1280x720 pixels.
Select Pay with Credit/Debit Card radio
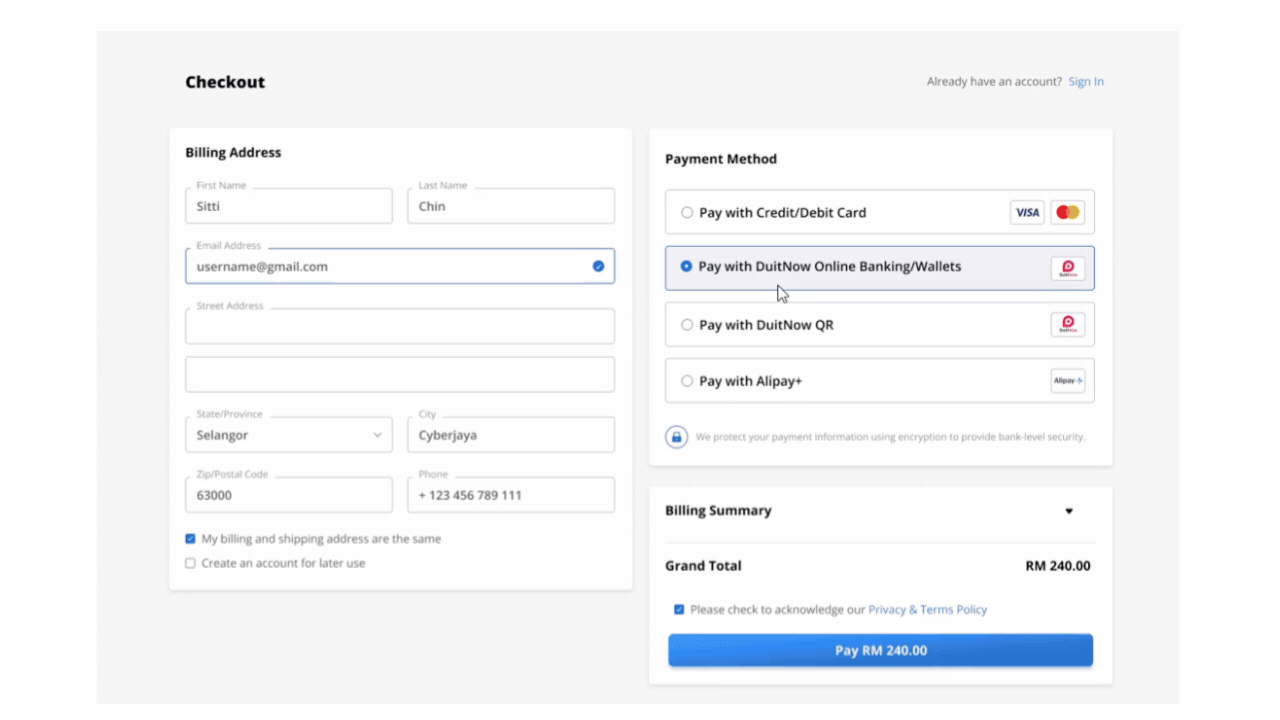[687, 212]
